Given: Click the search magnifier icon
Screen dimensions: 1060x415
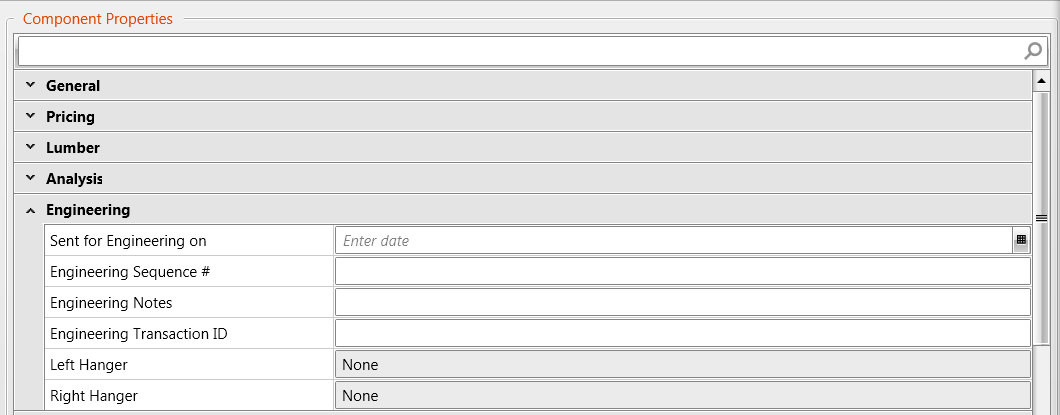Looking at the screenshot, I should point(1033,51).
